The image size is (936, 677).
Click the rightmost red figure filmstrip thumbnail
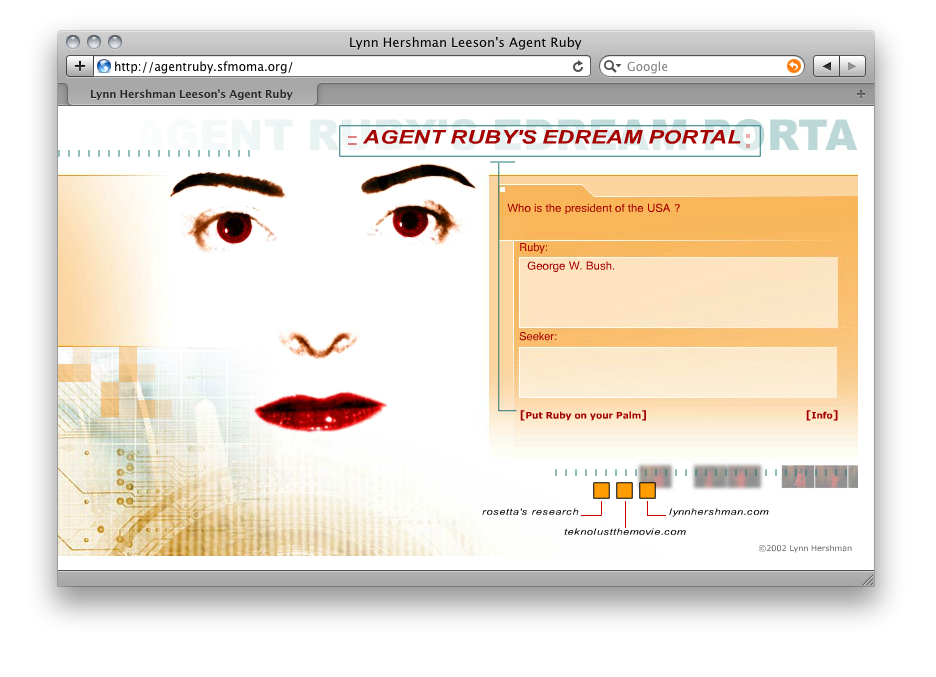pyautogui.click(x=831, y=477)
